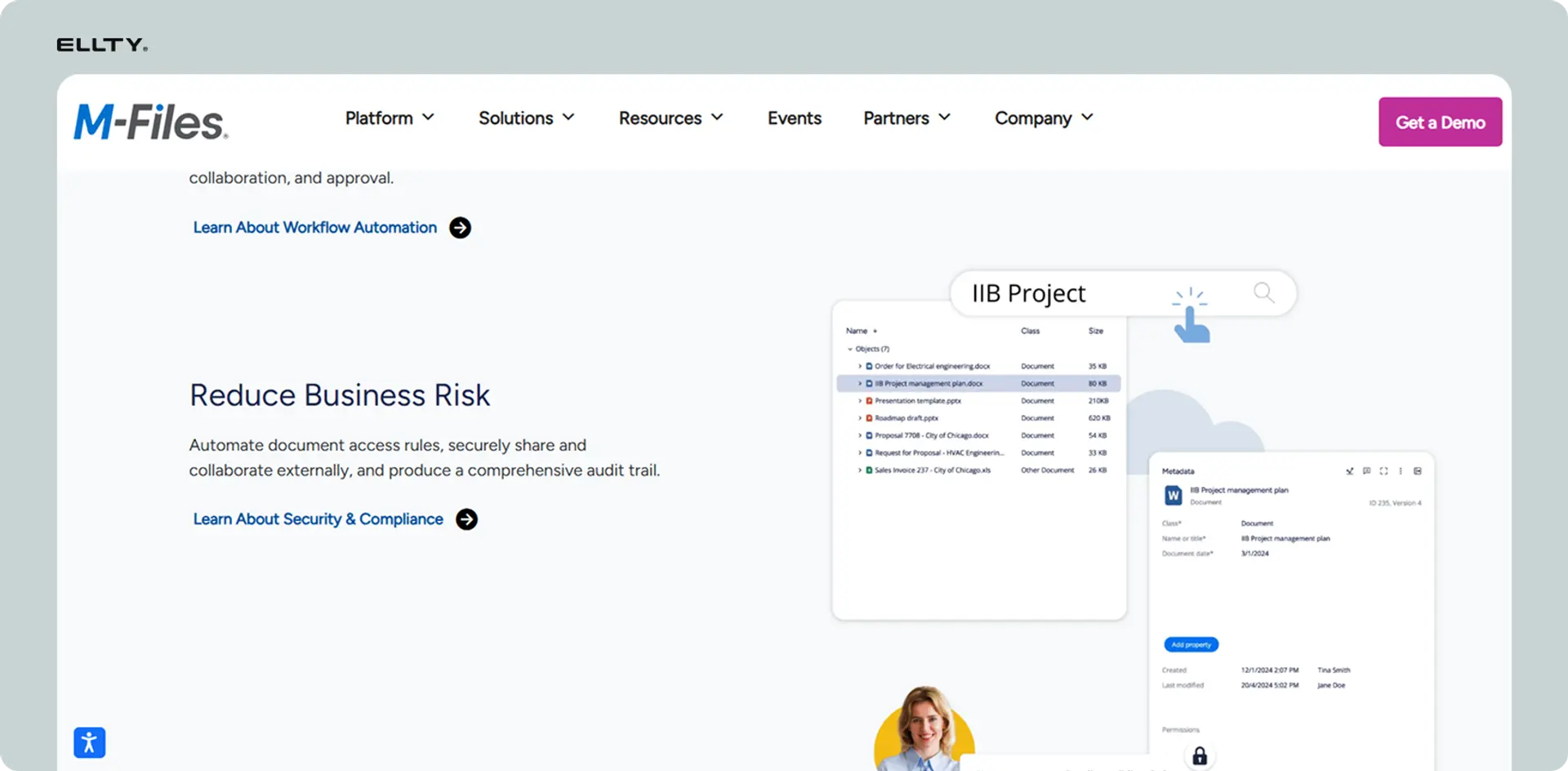The width and height of the screenshot is (1568, 771).
Task: Open the Learn About Security & Compliance link
Action: (x=318, y=519)
